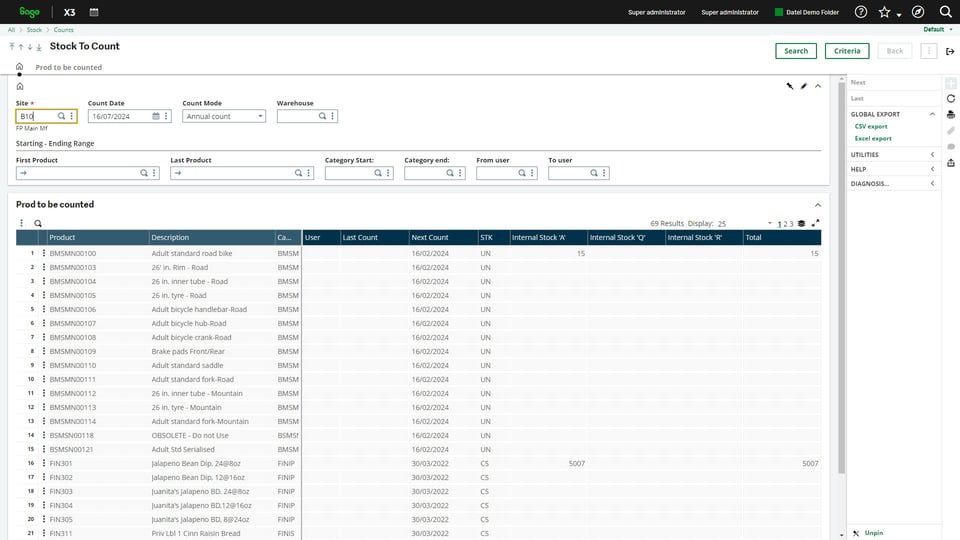The width and height of the screenshot is (960, 540).
Task: Click the print icon in right sidebar
Action: [x=950, y=114]
